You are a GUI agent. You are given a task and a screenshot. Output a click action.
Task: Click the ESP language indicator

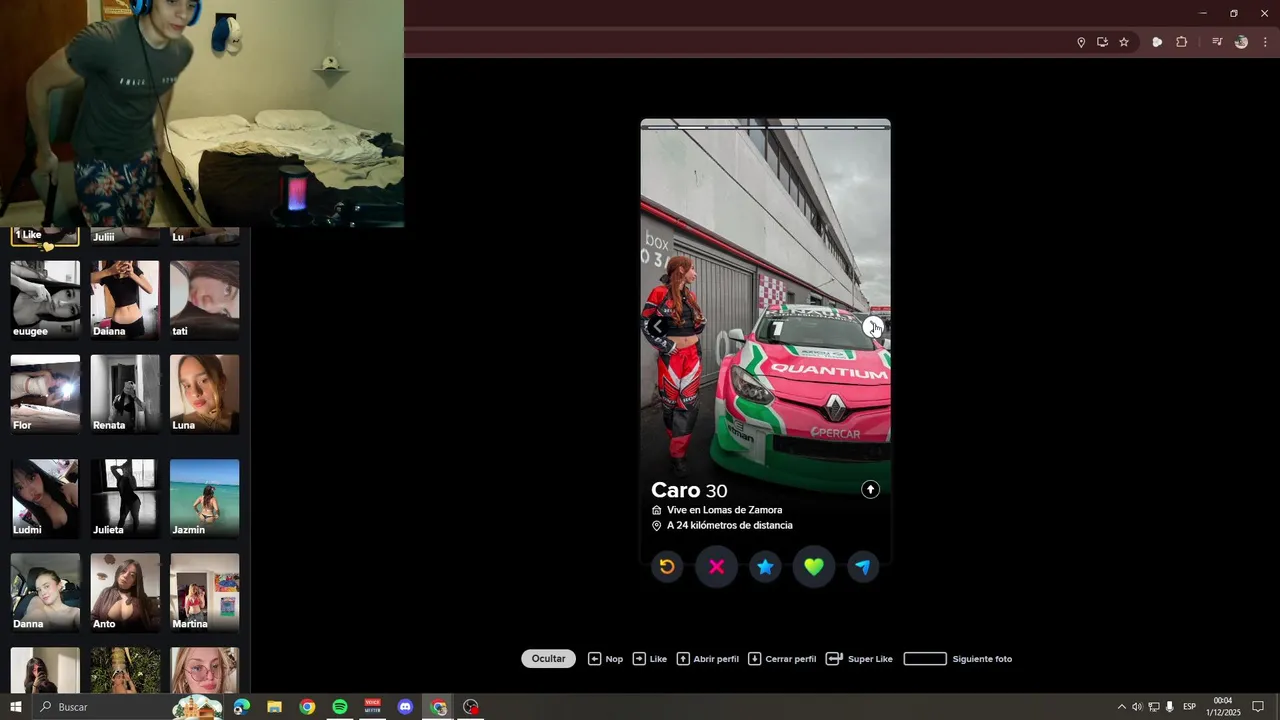[1189, 707]
